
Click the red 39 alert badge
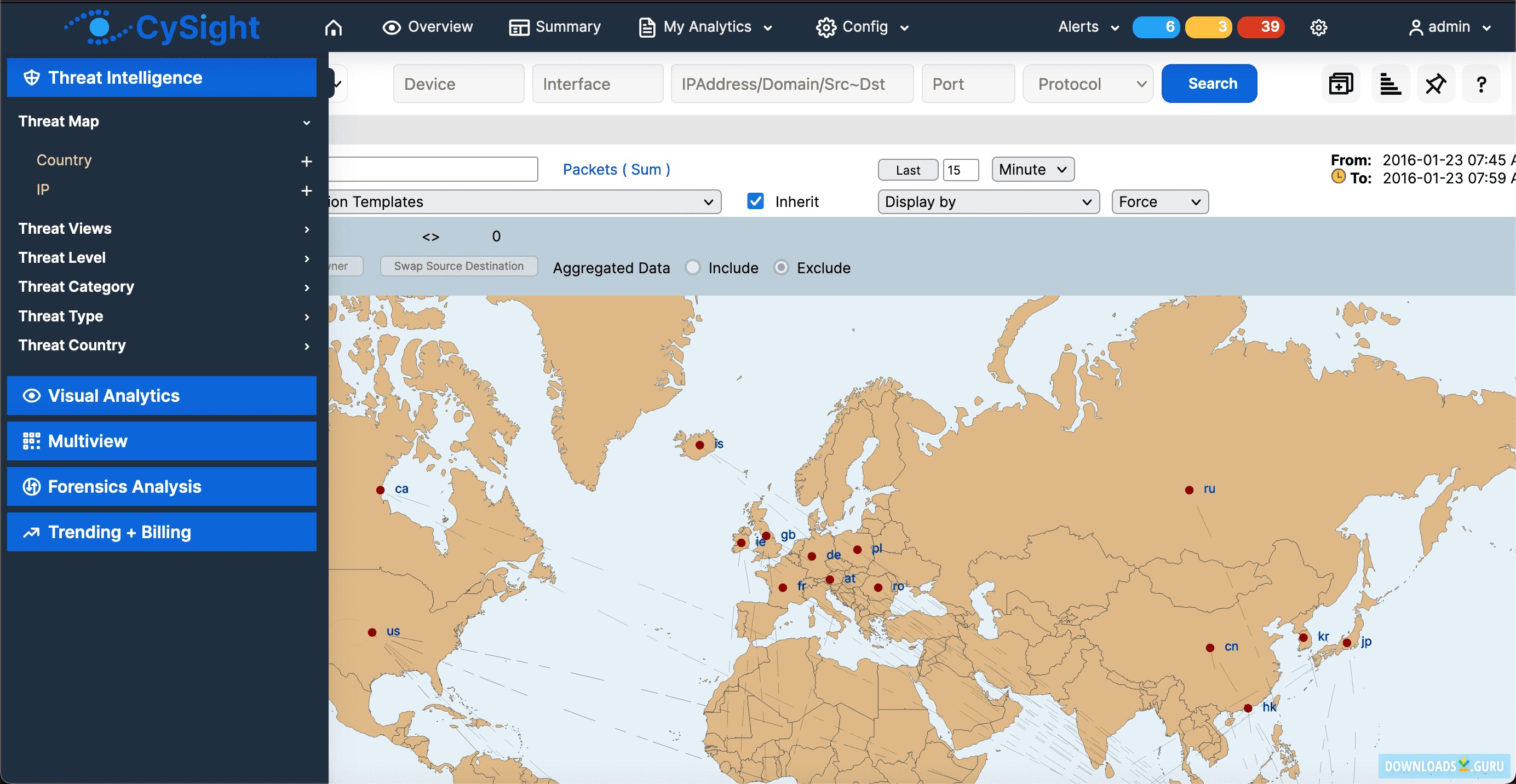(1261, 26)
